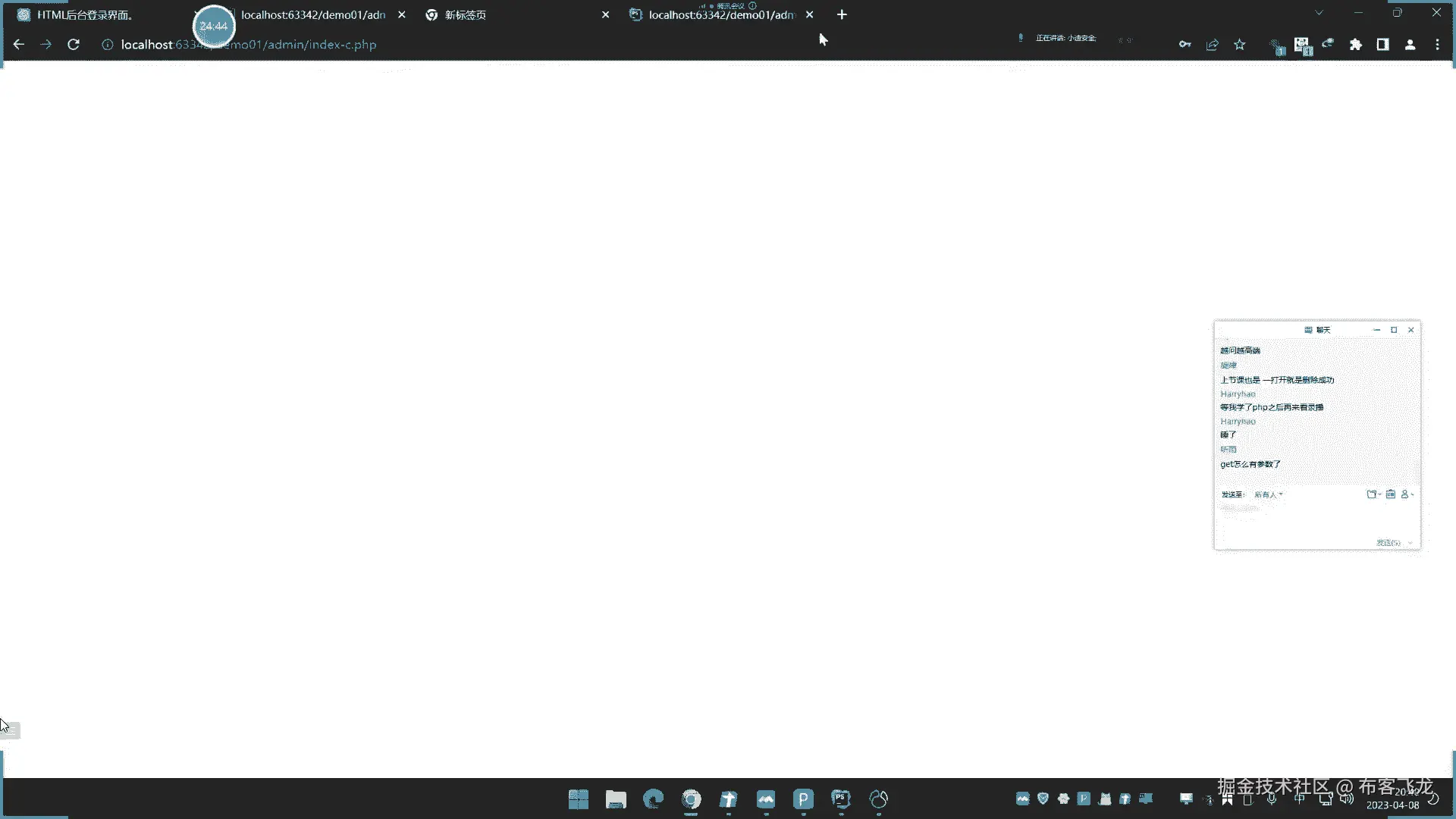Click the share page icon
The height and width of the screenshot is (819, 1456).
coord(1212,45)
